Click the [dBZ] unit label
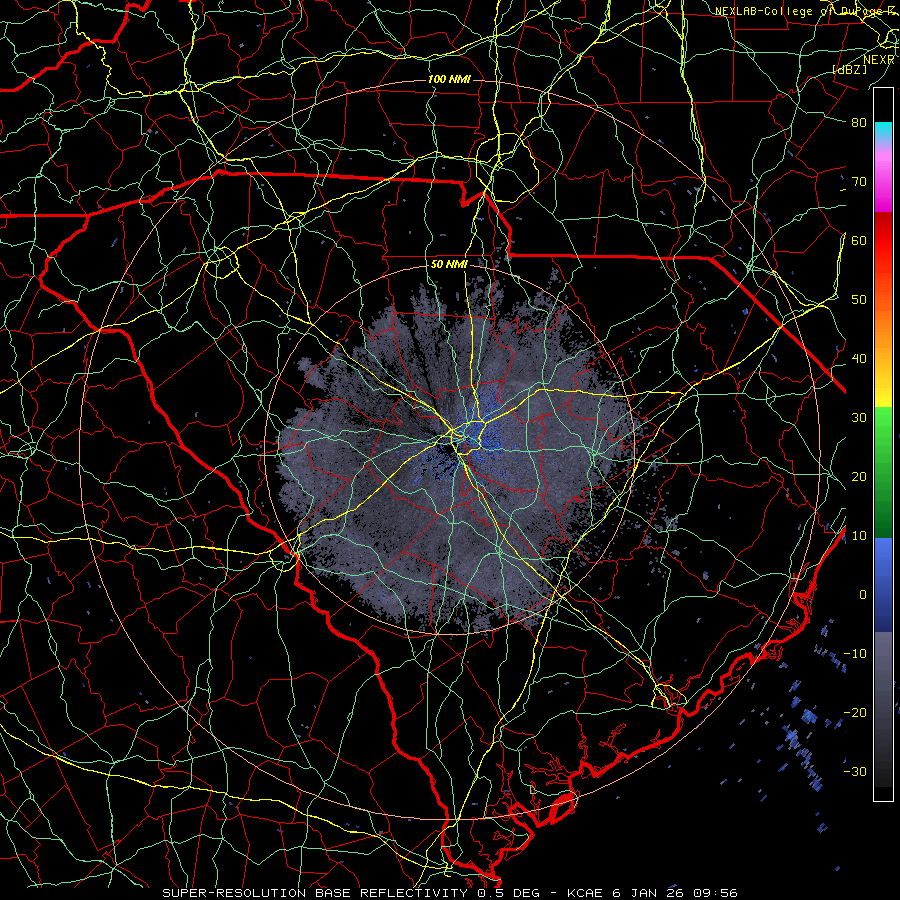900x900 pixels. 849,69
